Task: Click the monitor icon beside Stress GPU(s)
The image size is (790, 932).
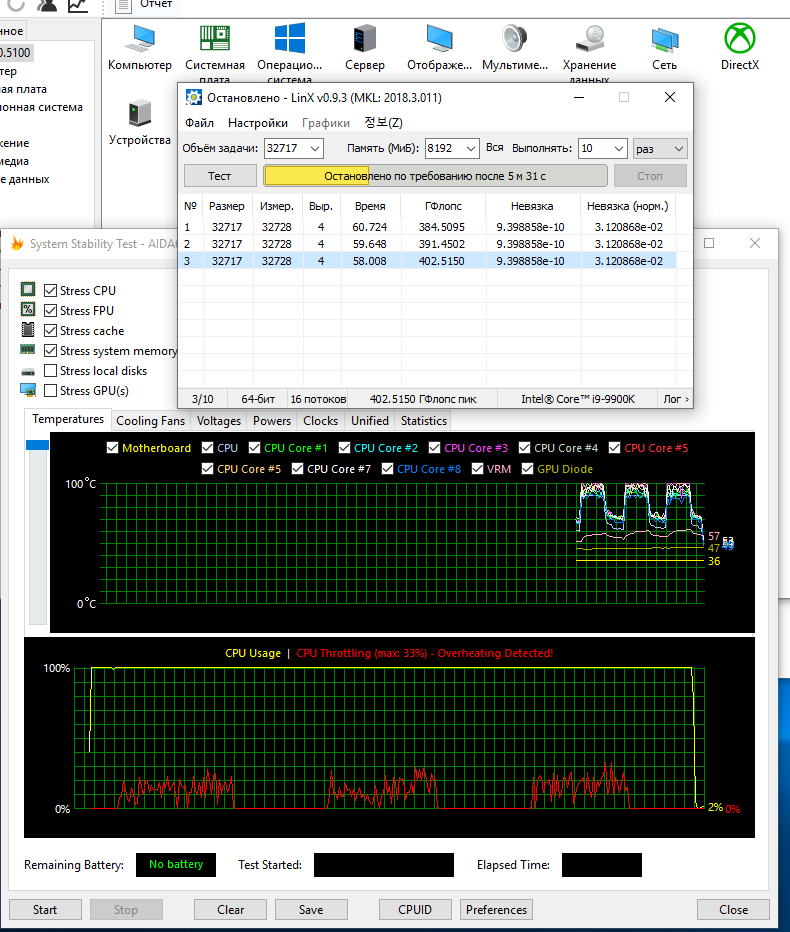Action: click(27, 391)
